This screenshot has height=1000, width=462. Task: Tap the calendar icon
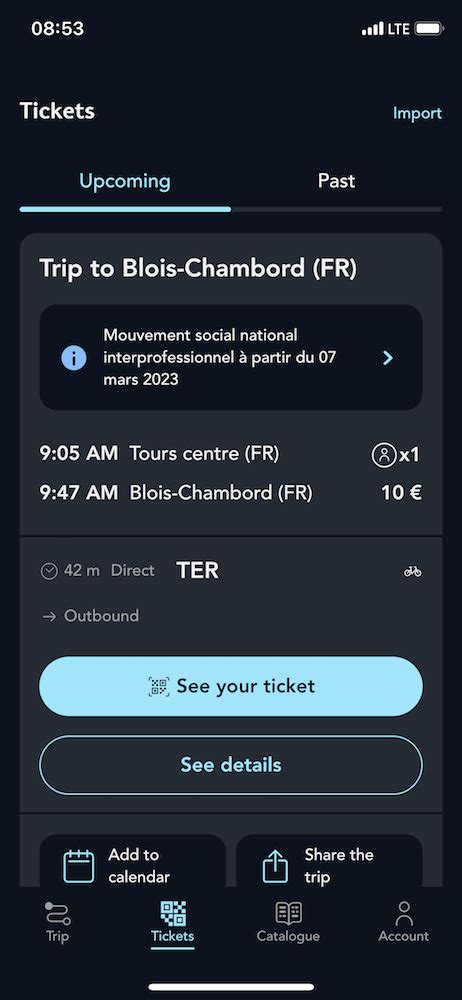tap(78, 867)
